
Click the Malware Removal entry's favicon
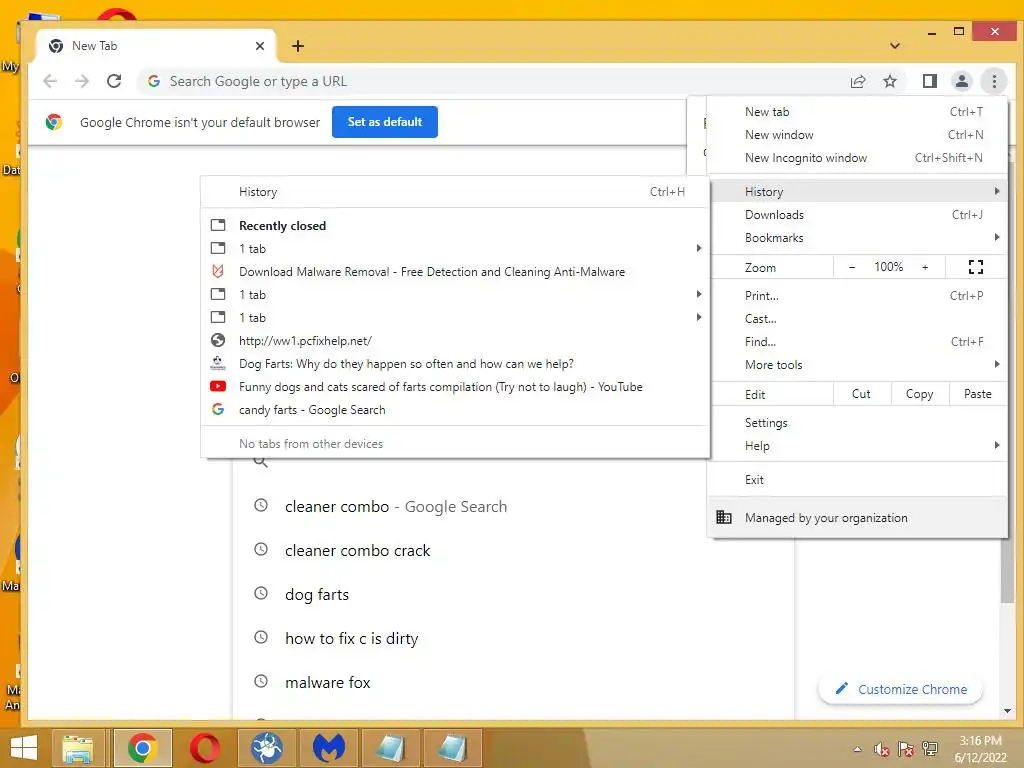pyautogui.click(x=218, y=271)
